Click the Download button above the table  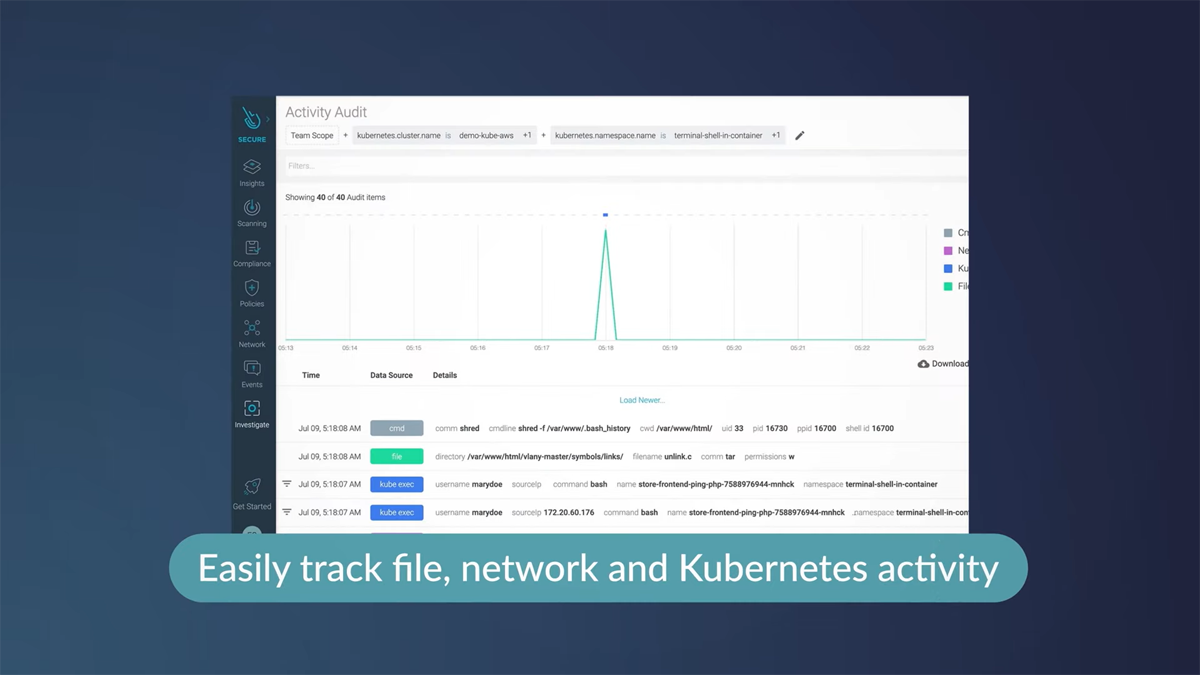click(940, 363)
